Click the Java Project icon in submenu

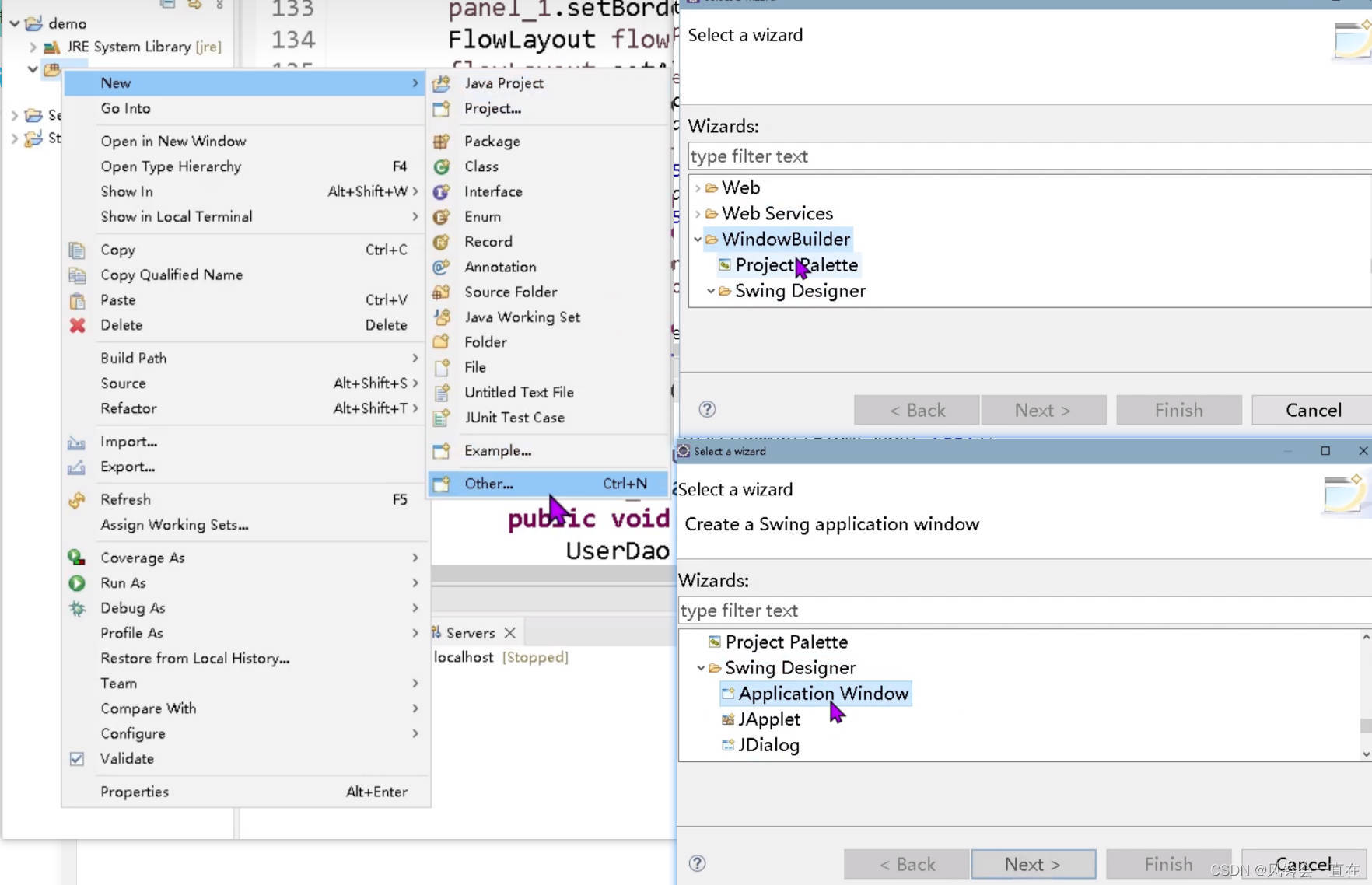(441, 83)
